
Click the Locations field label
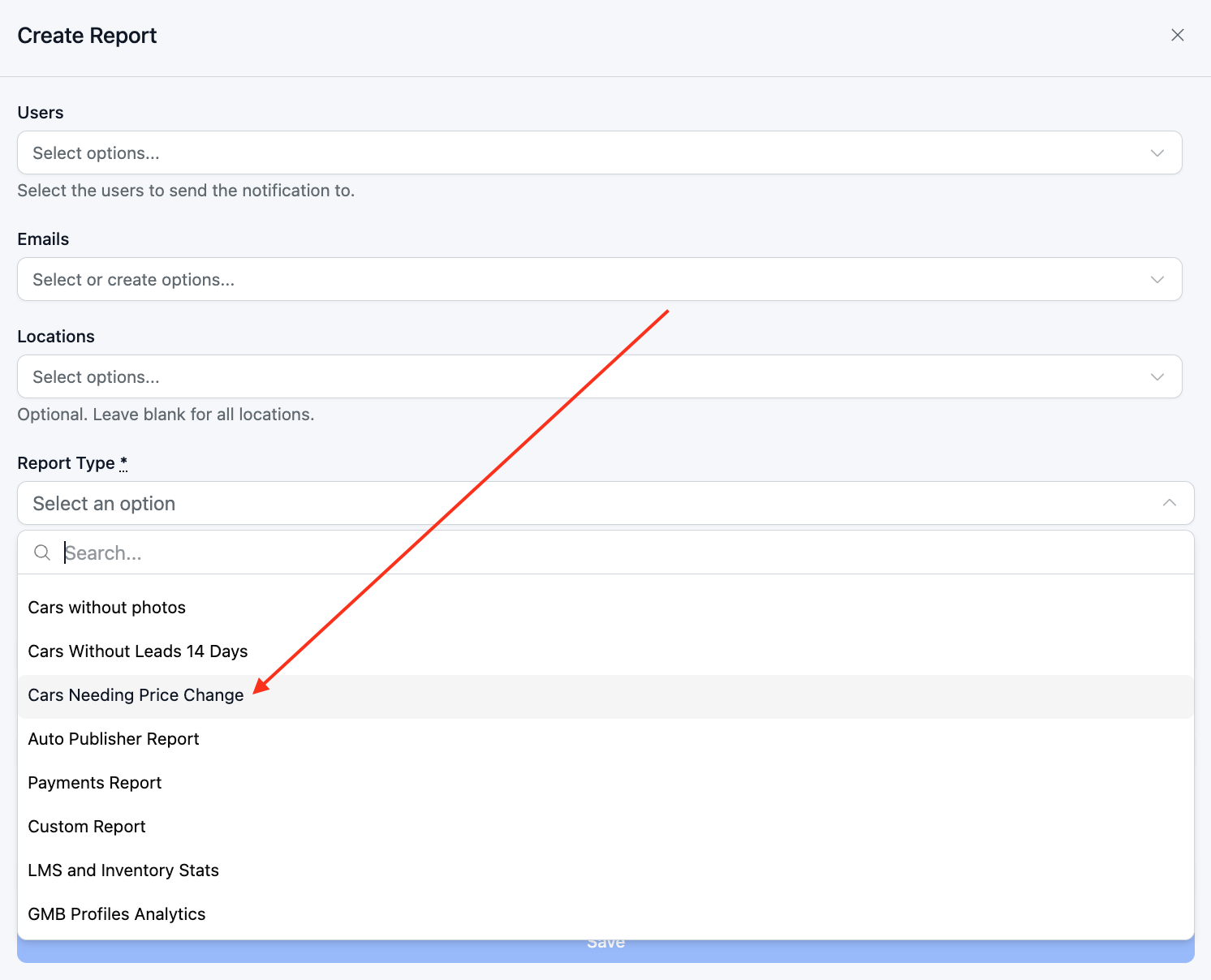pyautogui.click(x=56, y=337)
